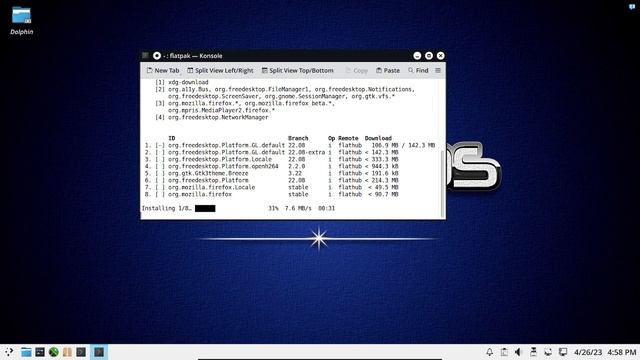Click the Paste toolbar button
The width and height of the screenshot is (640, 360).
tap(388, 71)
